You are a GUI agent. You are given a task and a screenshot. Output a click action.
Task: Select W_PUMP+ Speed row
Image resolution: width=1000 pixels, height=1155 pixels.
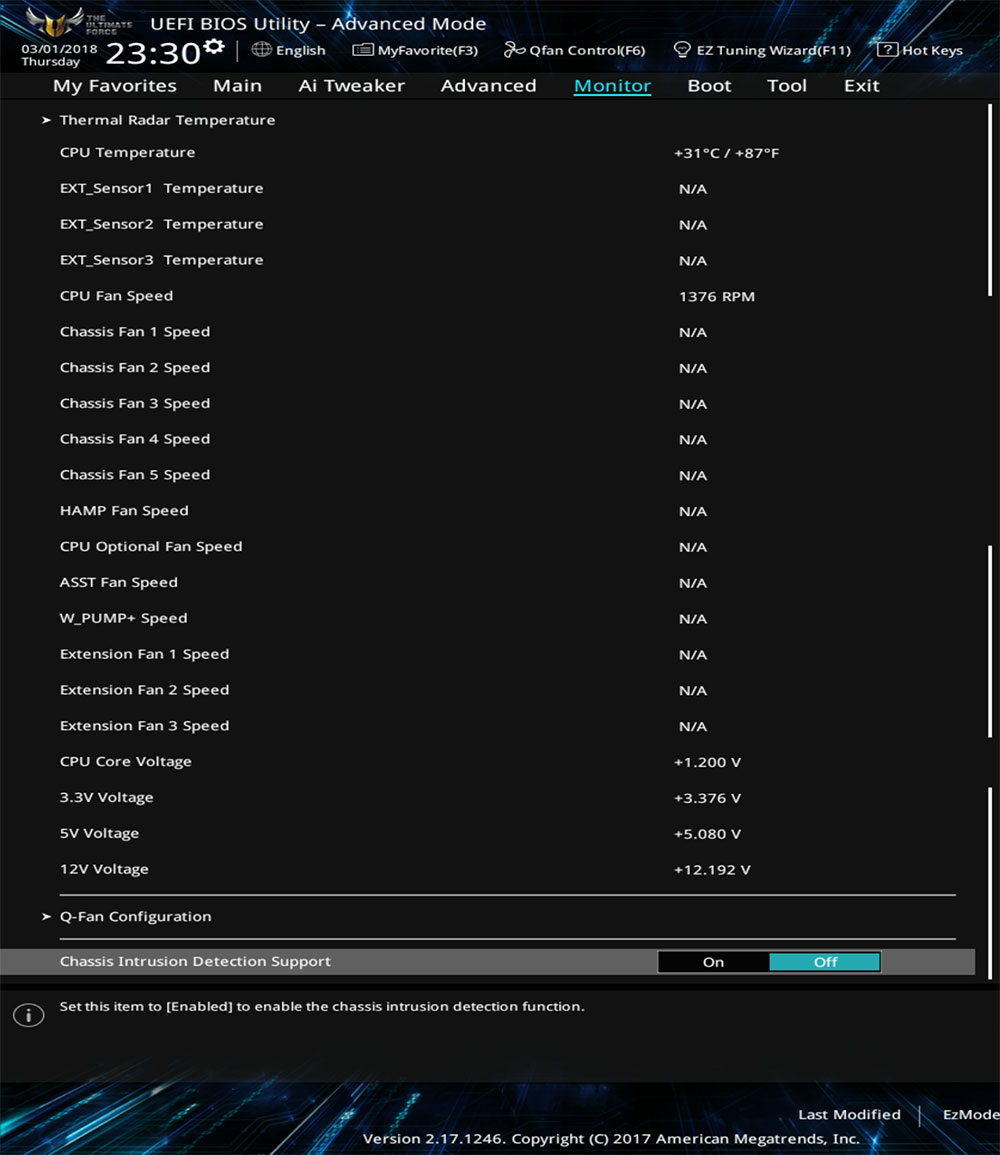coord(123,618)
